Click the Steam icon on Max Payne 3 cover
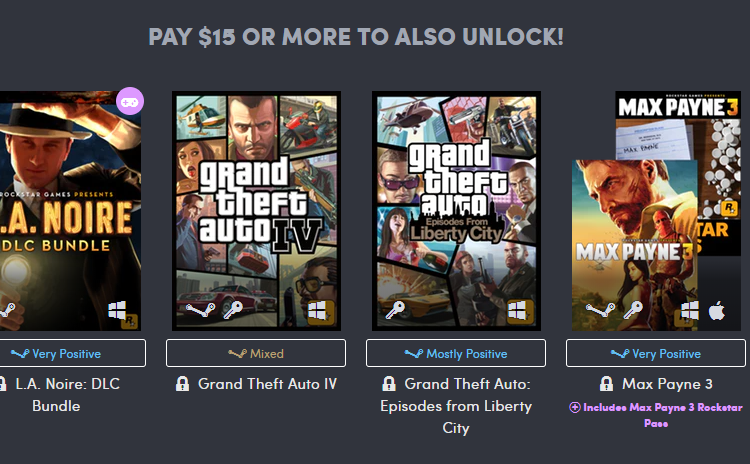The height and width of the screenshot is (464, 750). (600, 311)
